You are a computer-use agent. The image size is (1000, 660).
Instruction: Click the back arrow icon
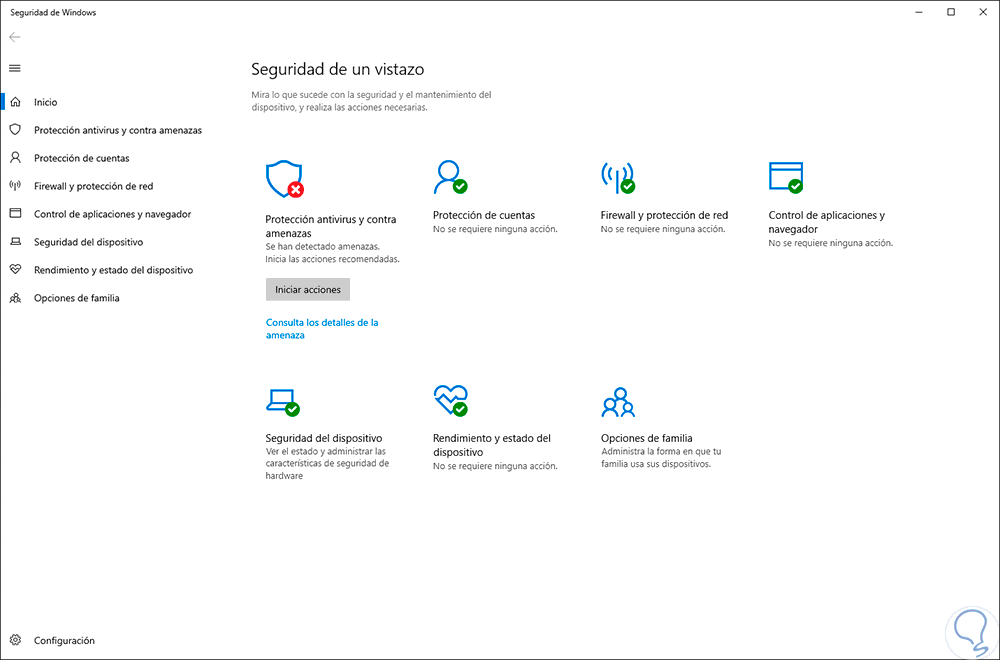[15, 37]
